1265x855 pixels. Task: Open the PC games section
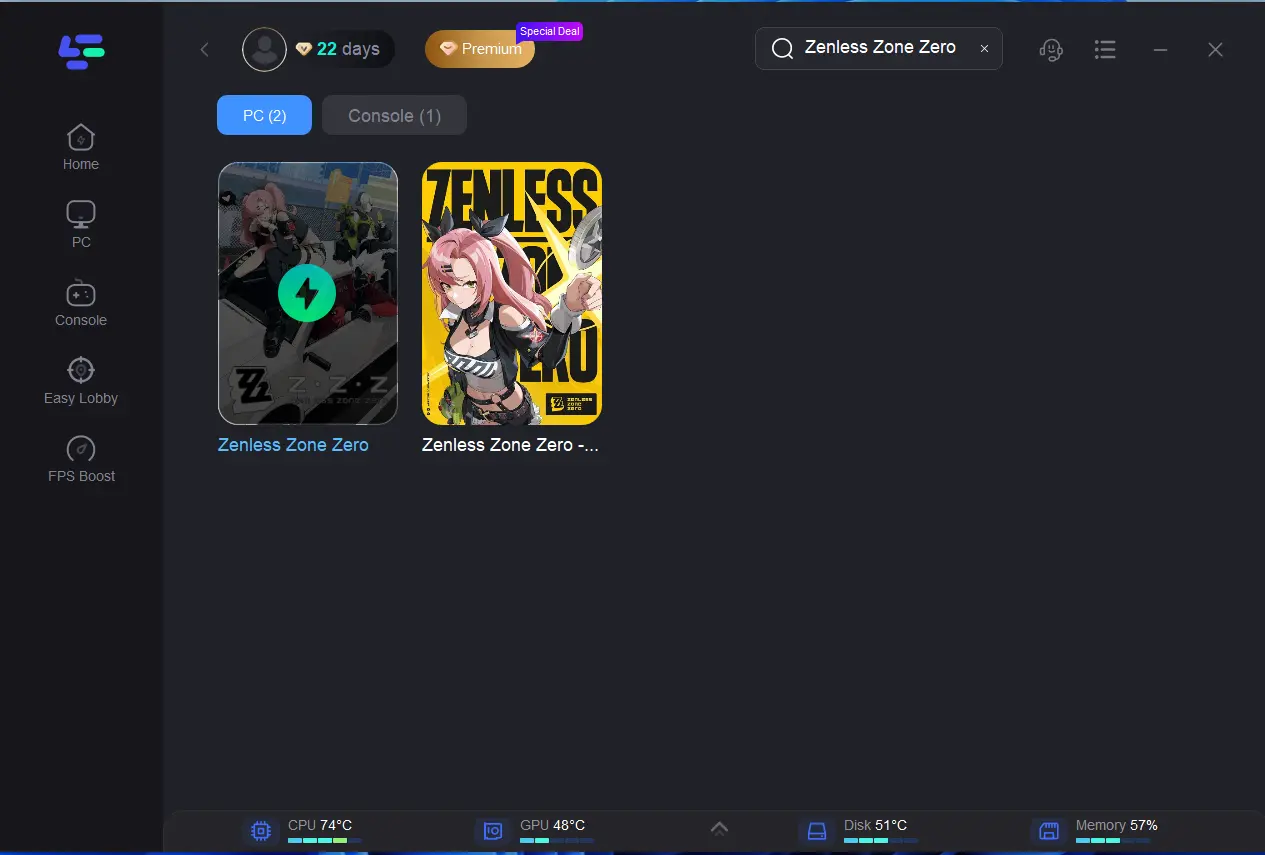(x=81, y=225)
